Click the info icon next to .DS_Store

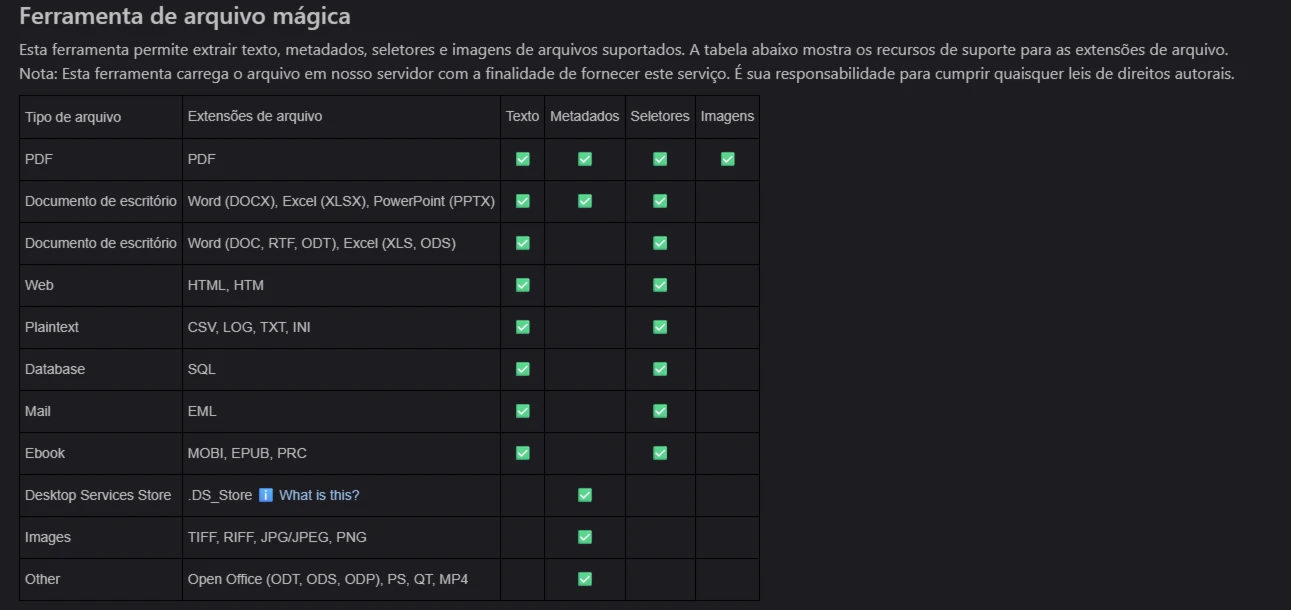[x=266, y=495]
